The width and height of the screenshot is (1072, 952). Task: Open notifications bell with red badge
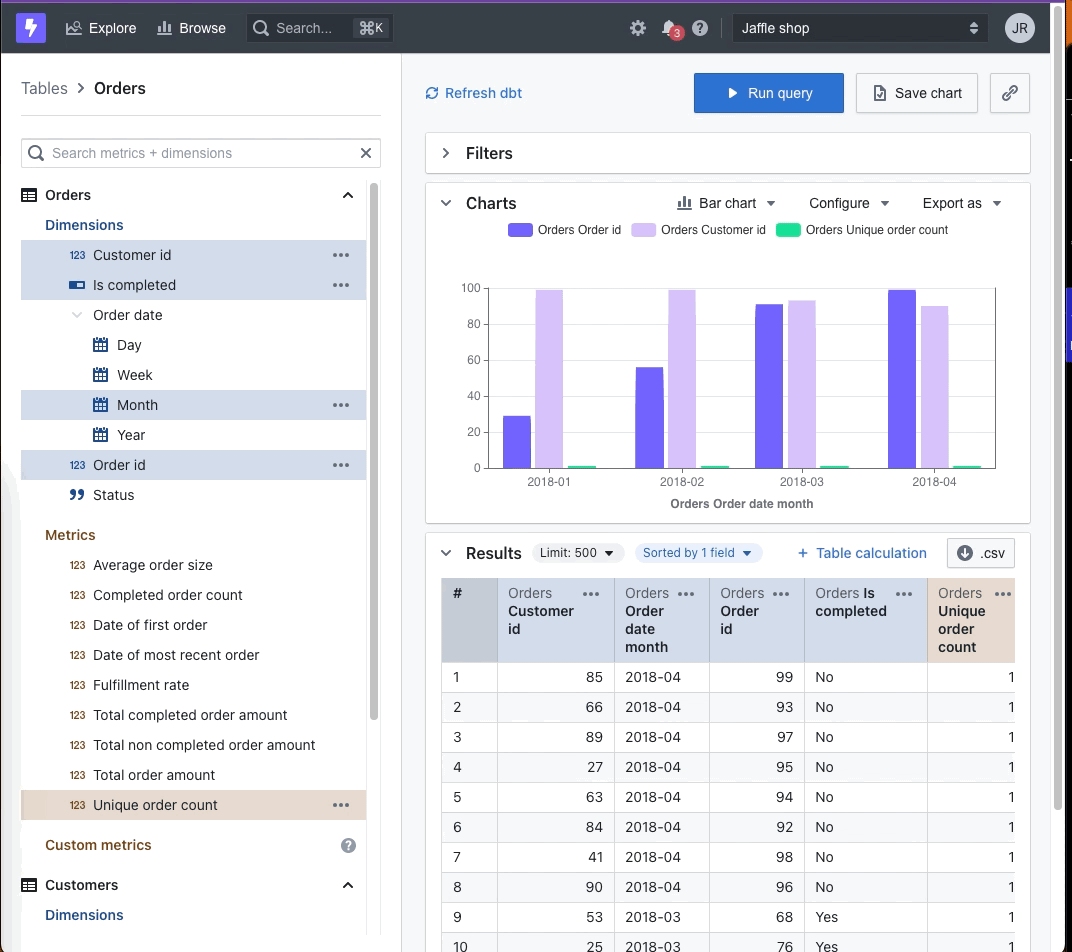[671, 29]
